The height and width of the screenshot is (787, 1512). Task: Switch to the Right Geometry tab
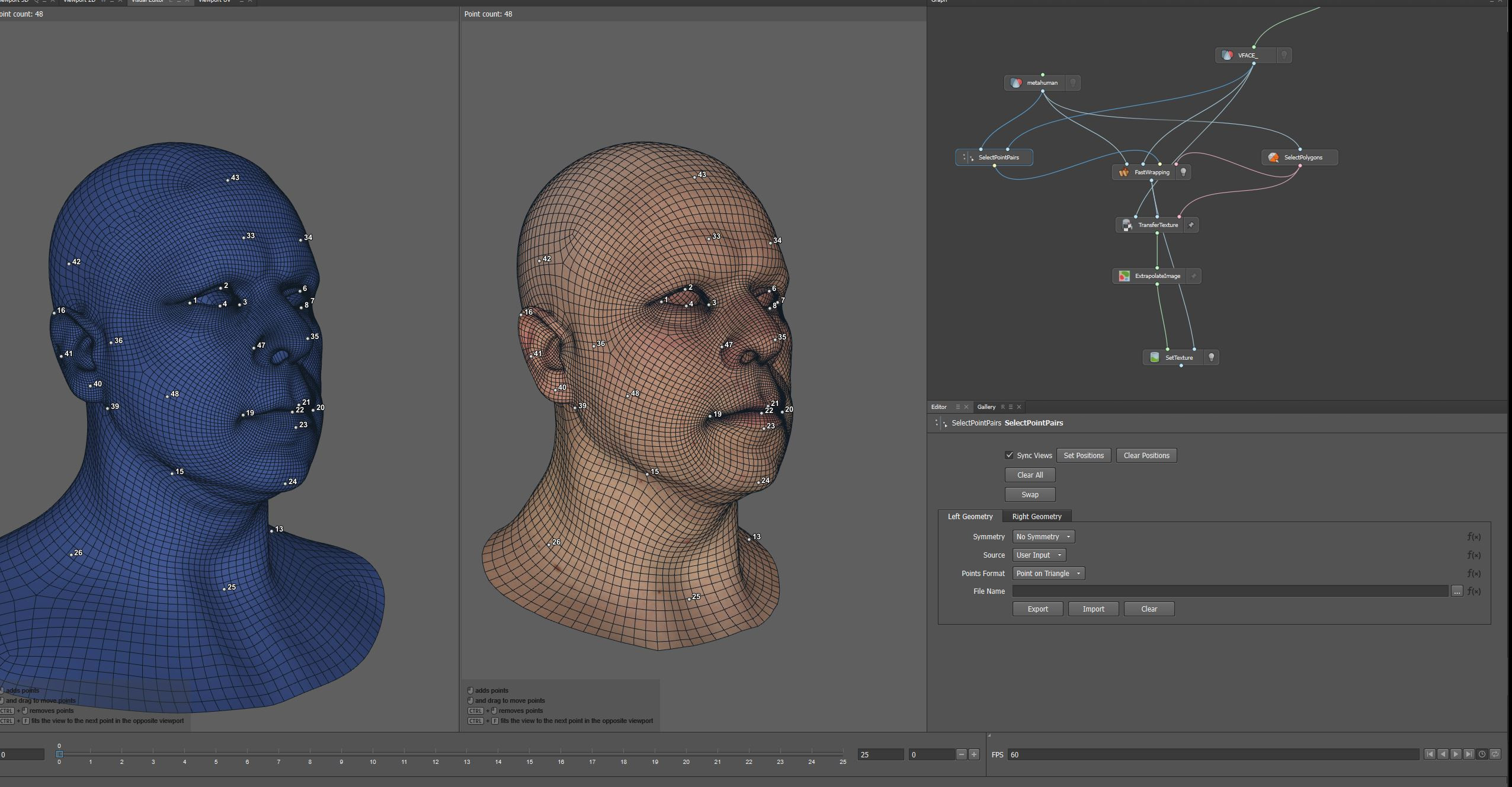tap(1036, 516)
